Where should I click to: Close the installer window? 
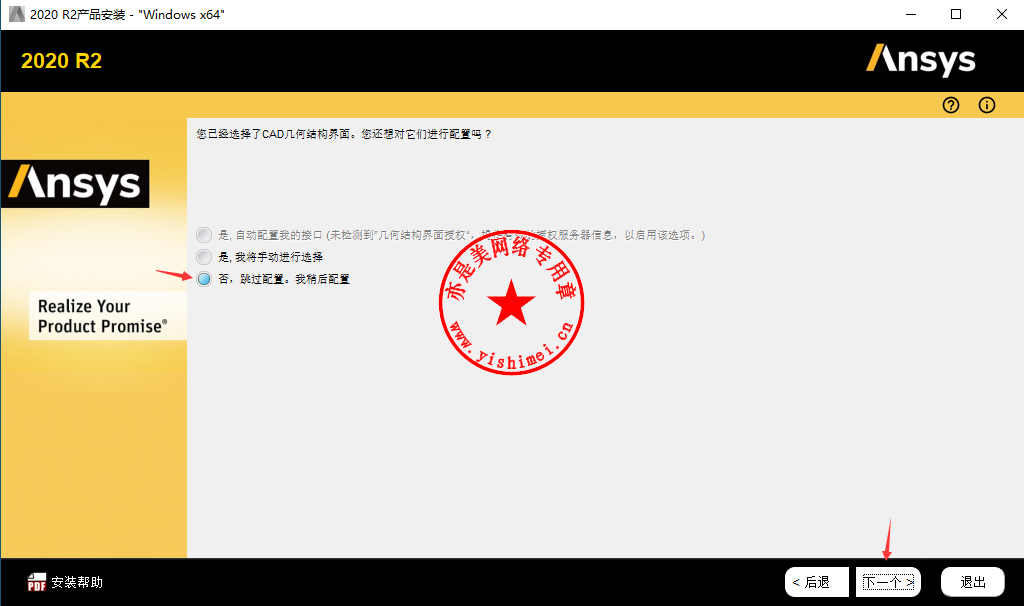click(x=1001, y=14)
